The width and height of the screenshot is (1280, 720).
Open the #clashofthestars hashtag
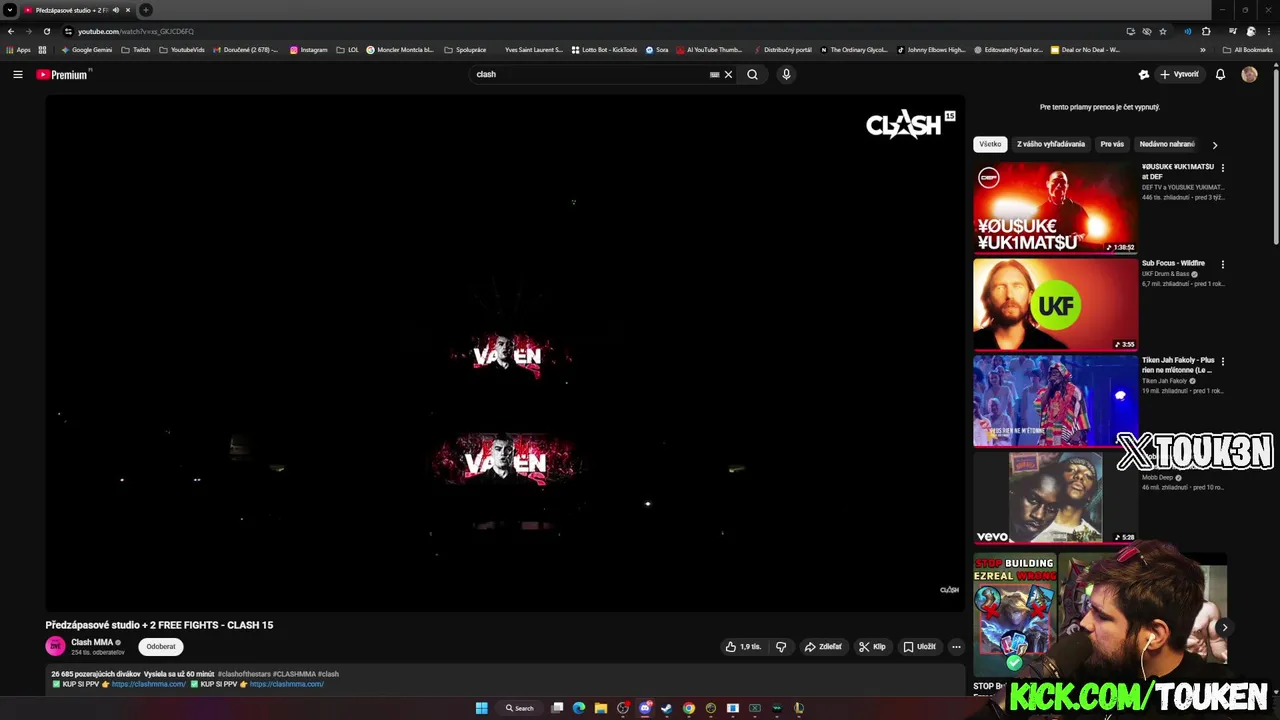point(244,674)
